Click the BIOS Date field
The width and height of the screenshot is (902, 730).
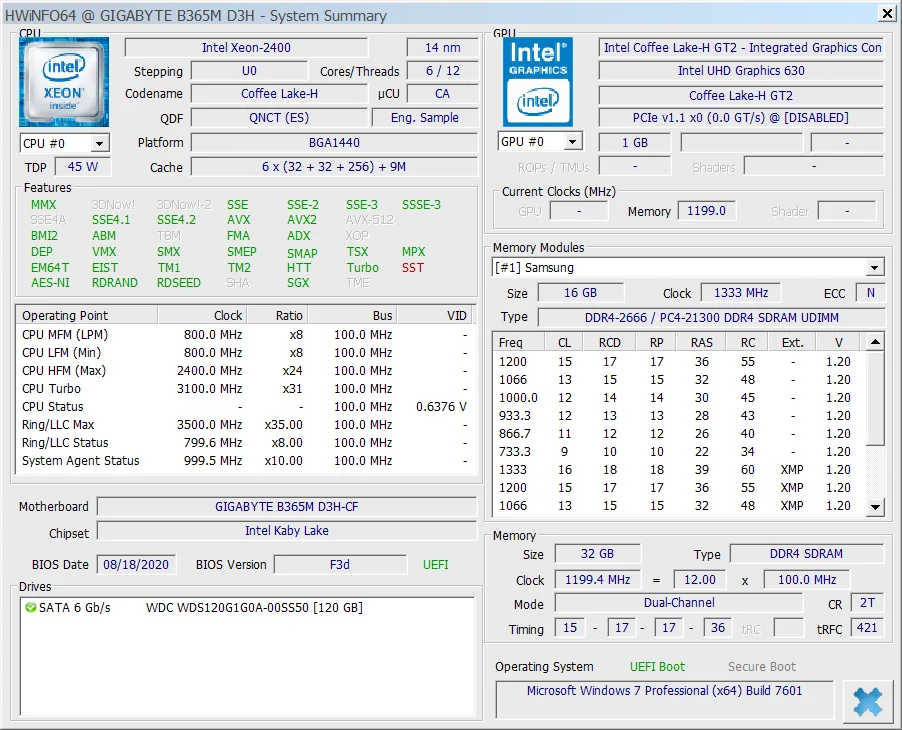pos(136,565)
